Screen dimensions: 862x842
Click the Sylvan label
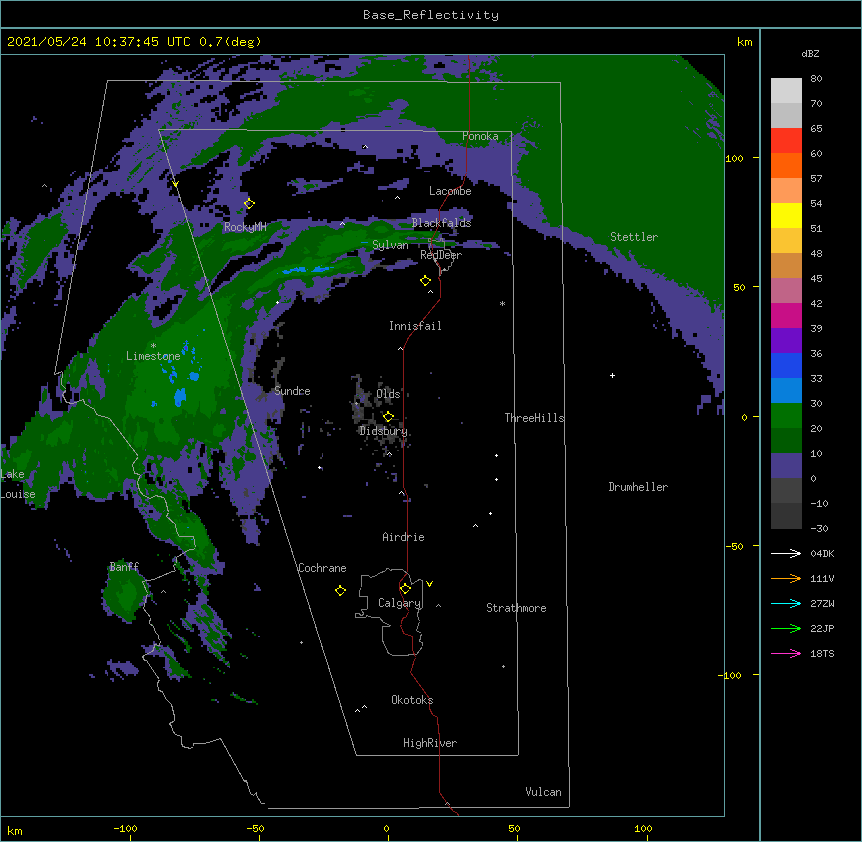390,245
